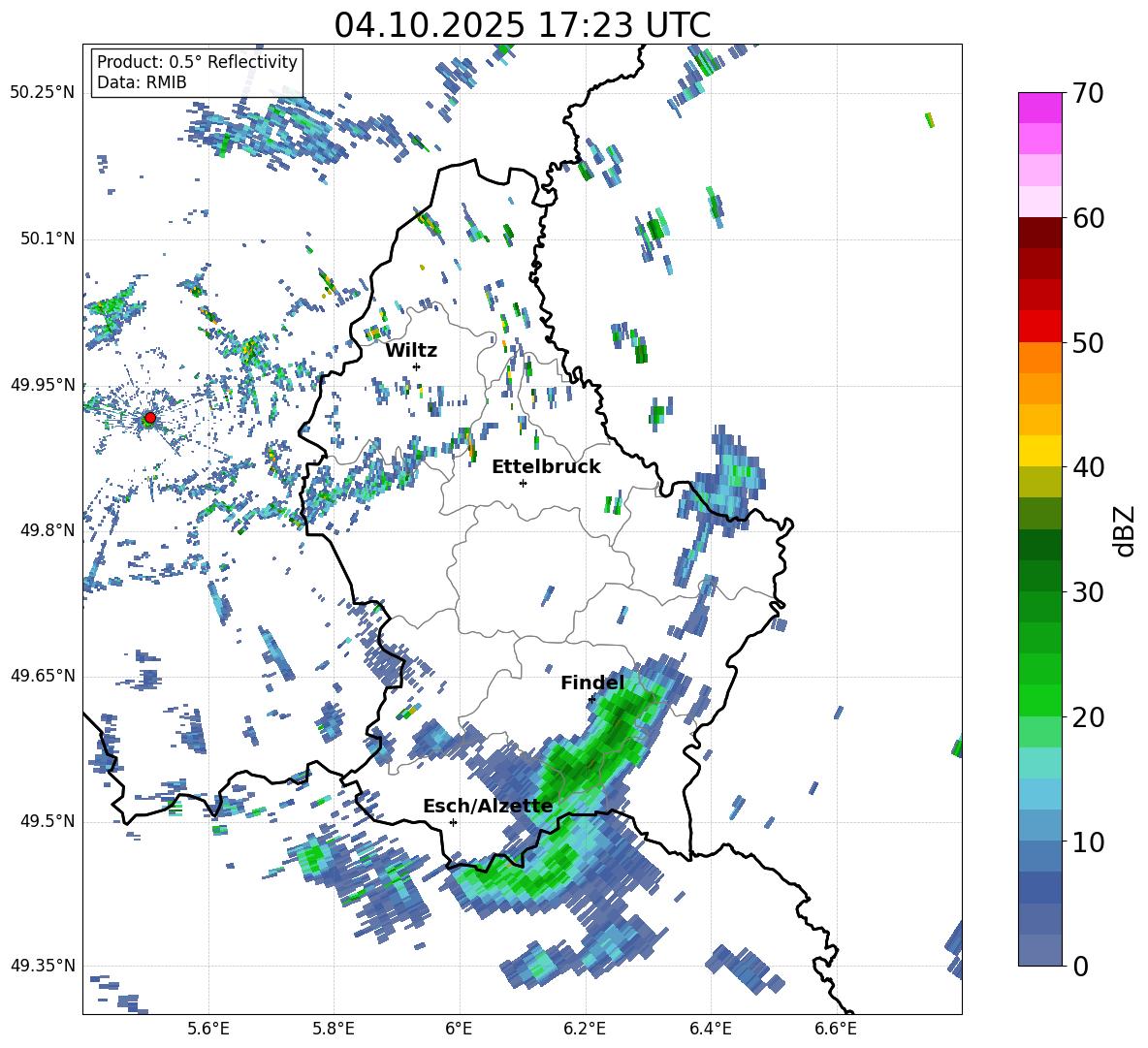Click the Ettelbruck location cross marker
The width and height of the screenshot is (1148, 1048).
point(523,483)
